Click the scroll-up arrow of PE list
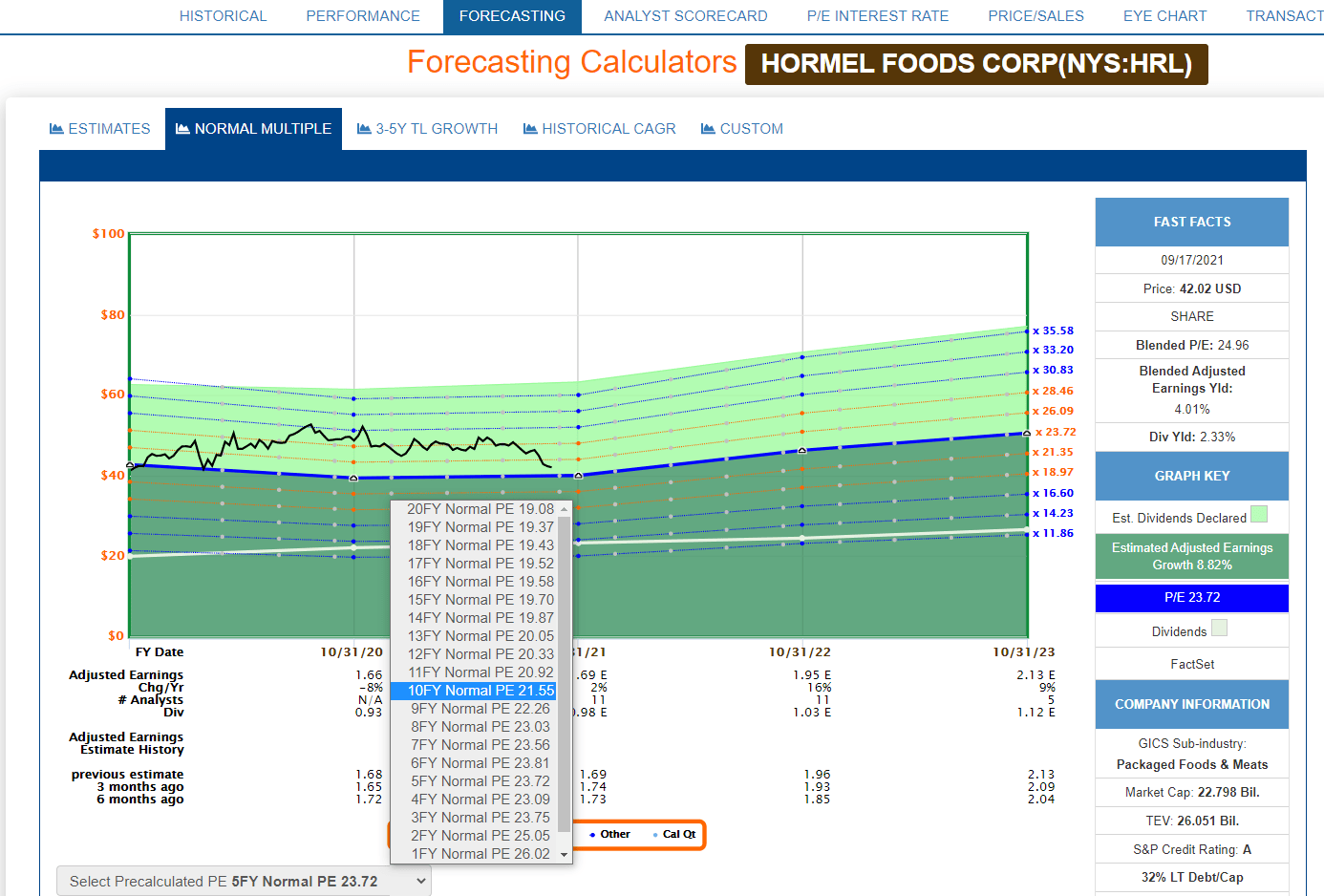The image size is (1324, 896). click(564, 509)
